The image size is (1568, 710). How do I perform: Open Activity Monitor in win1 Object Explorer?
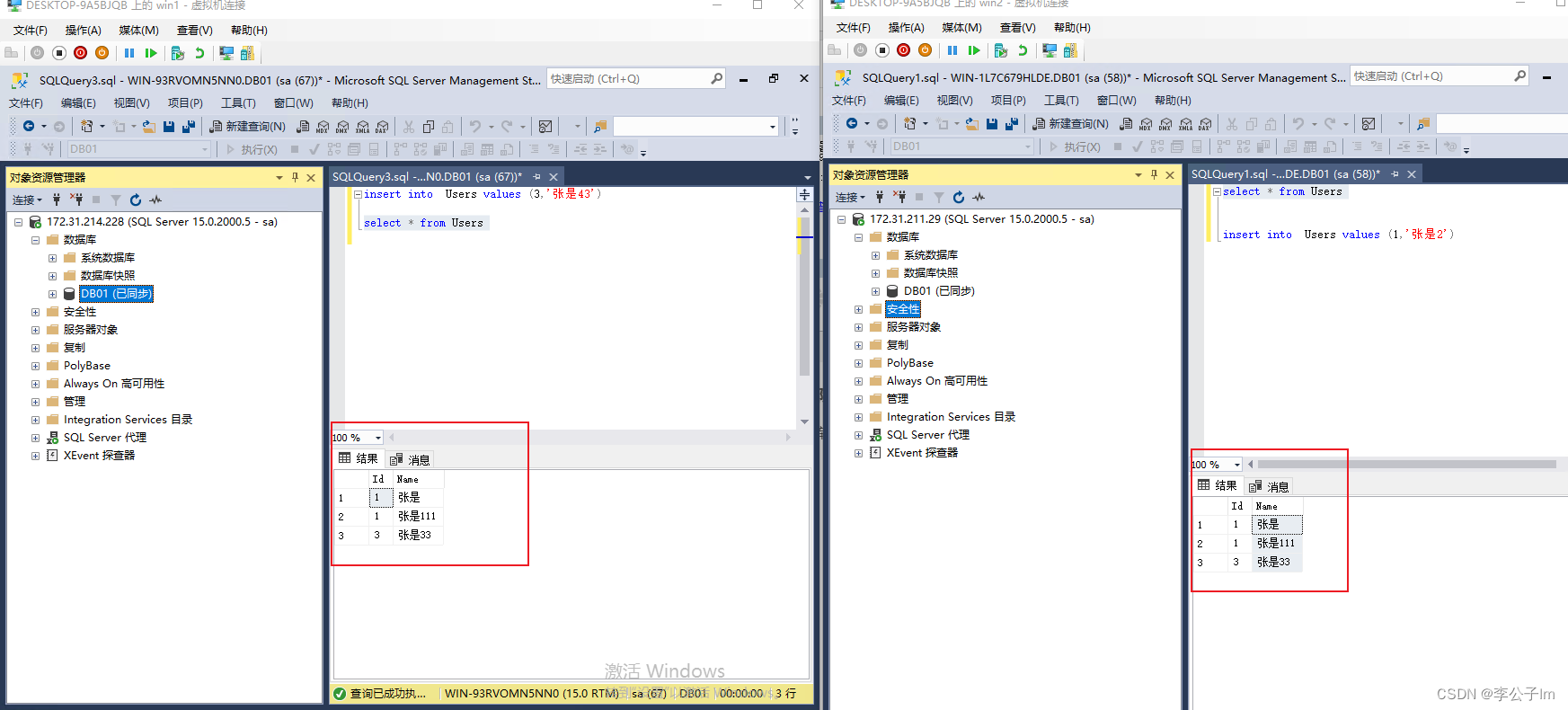156,200
